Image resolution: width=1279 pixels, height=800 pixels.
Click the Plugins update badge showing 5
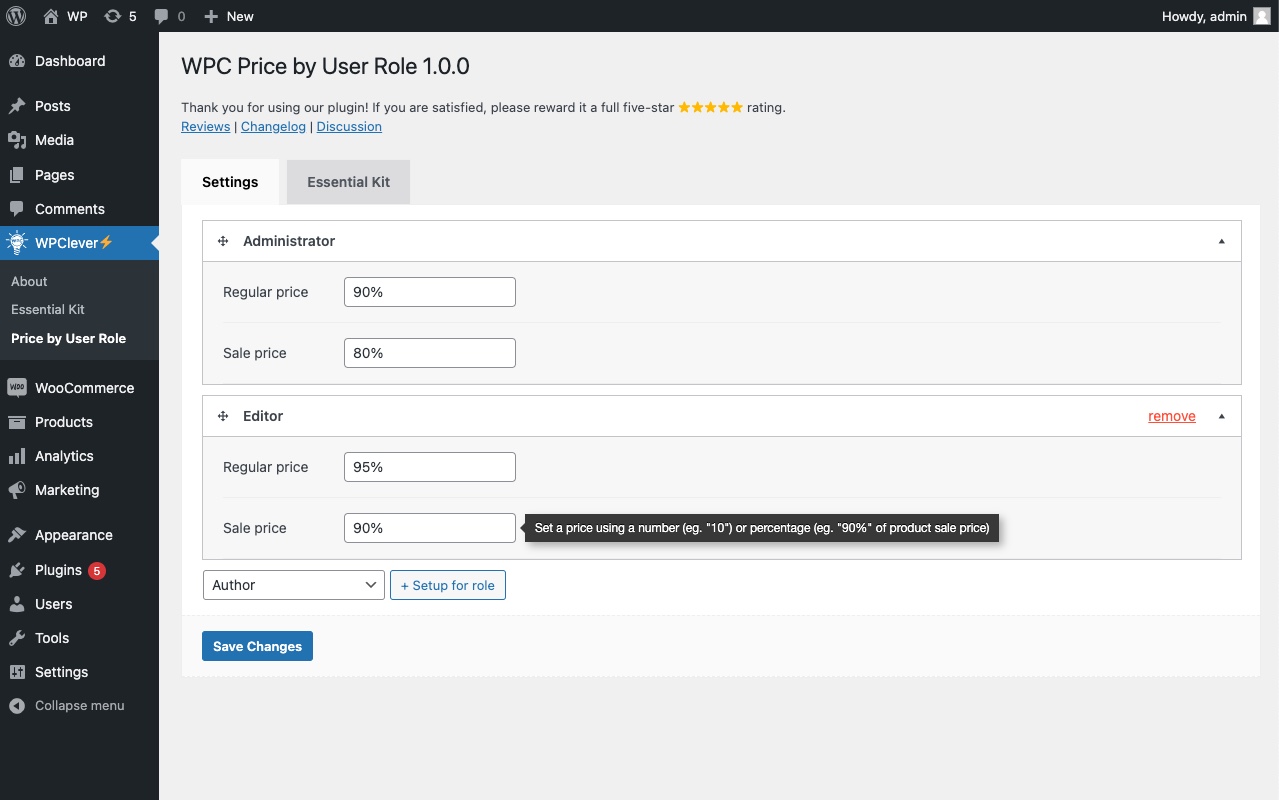(x=97, y=571)
